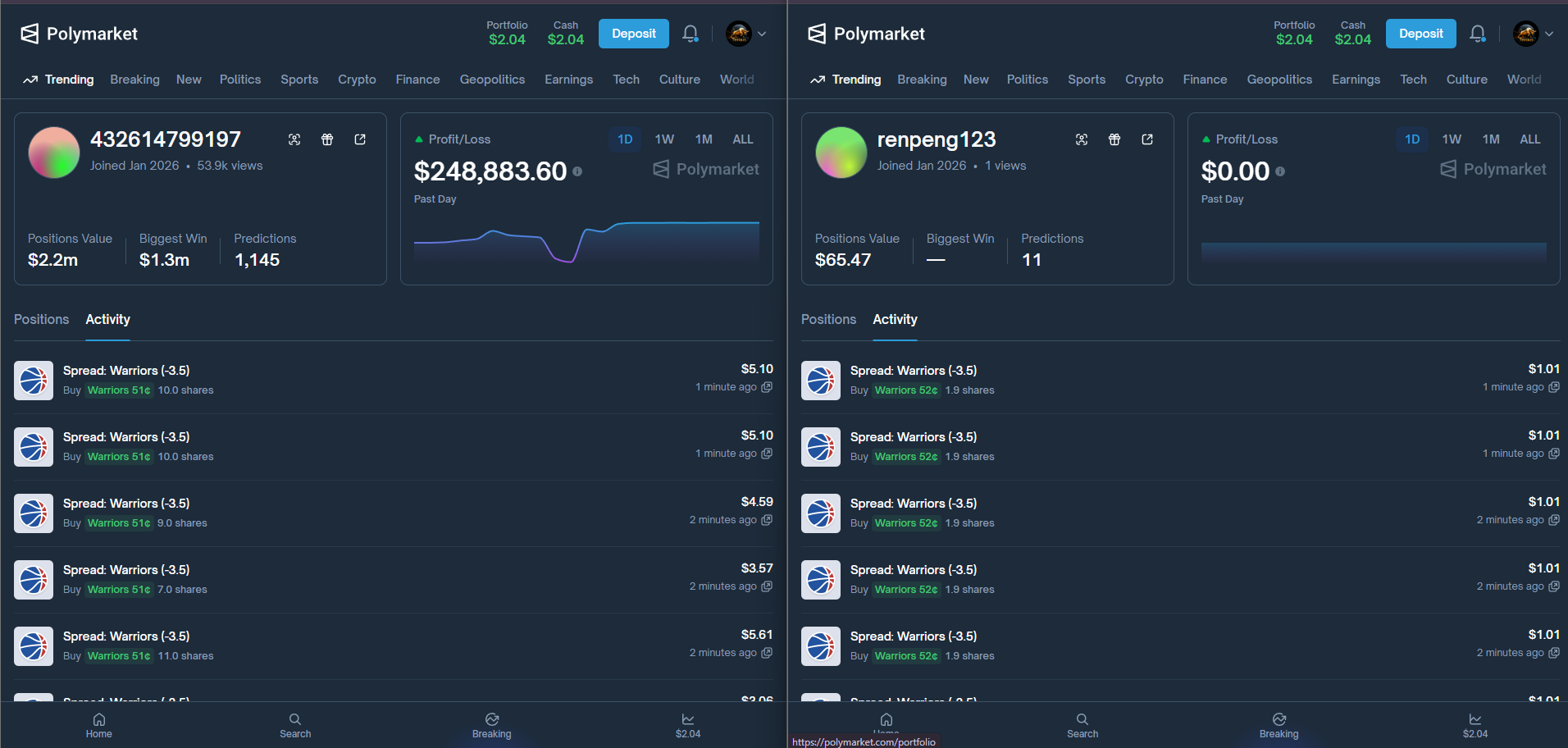The height and width of the screenshot is (748, 1568).
Task: Open Earnings category in right window nav
Action: pos(1356,80)
